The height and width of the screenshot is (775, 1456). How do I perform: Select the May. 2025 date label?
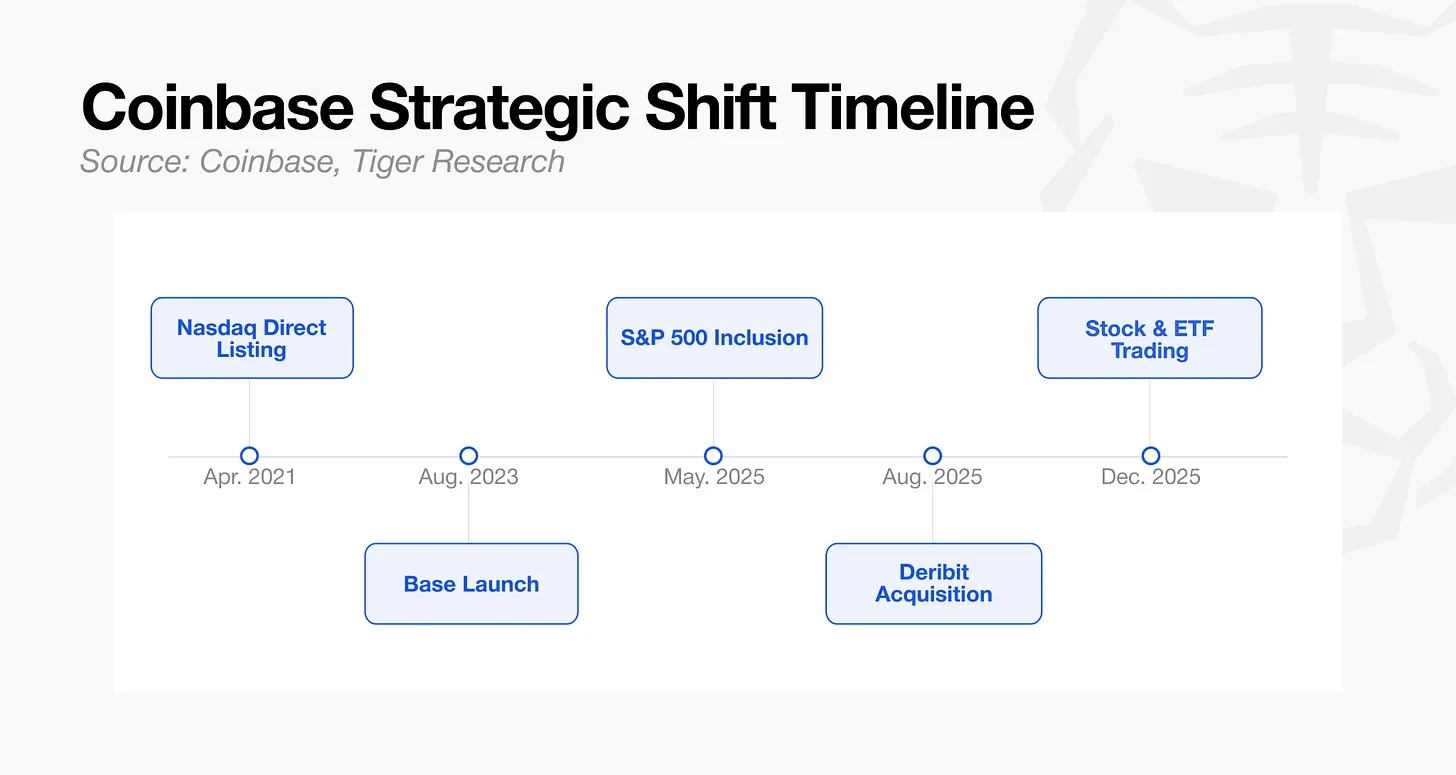714,477
